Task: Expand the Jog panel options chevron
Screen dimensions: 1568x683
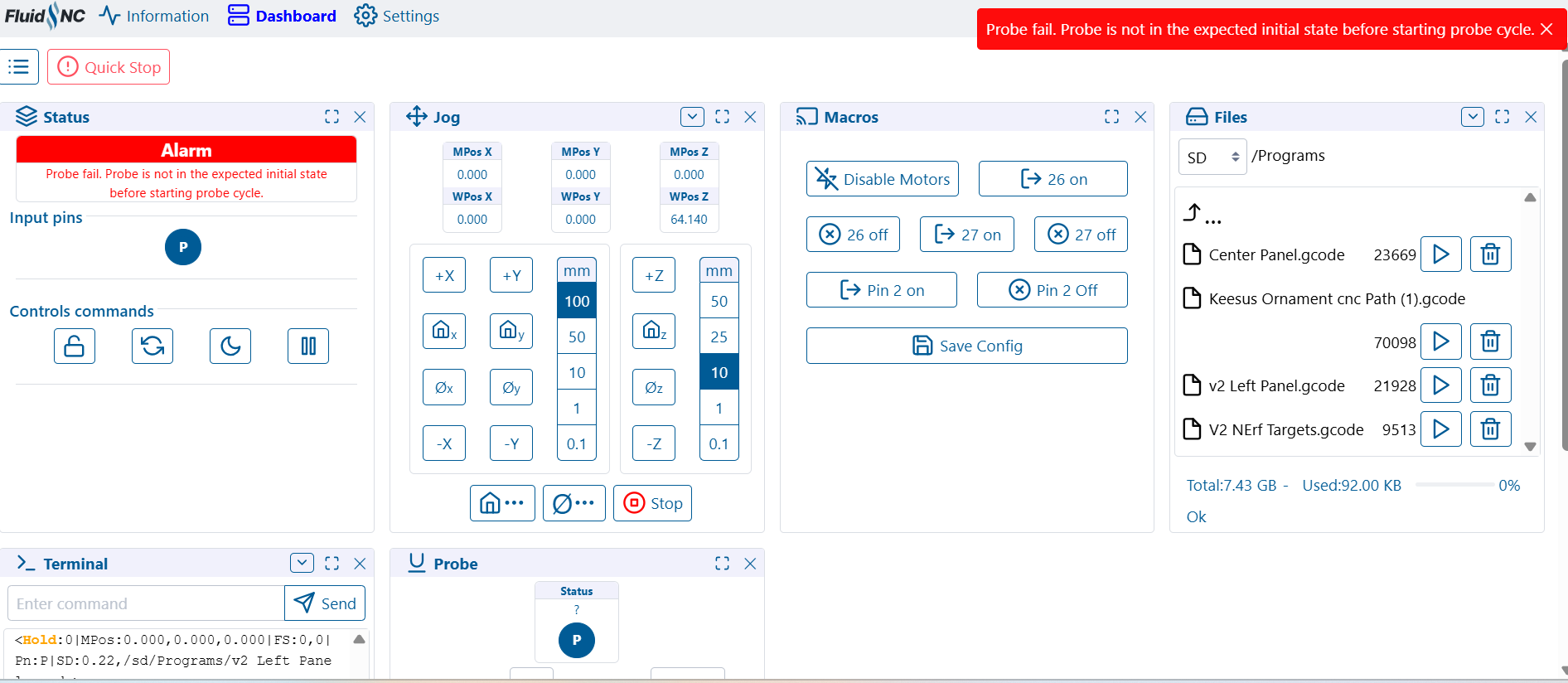Action: 692,117
